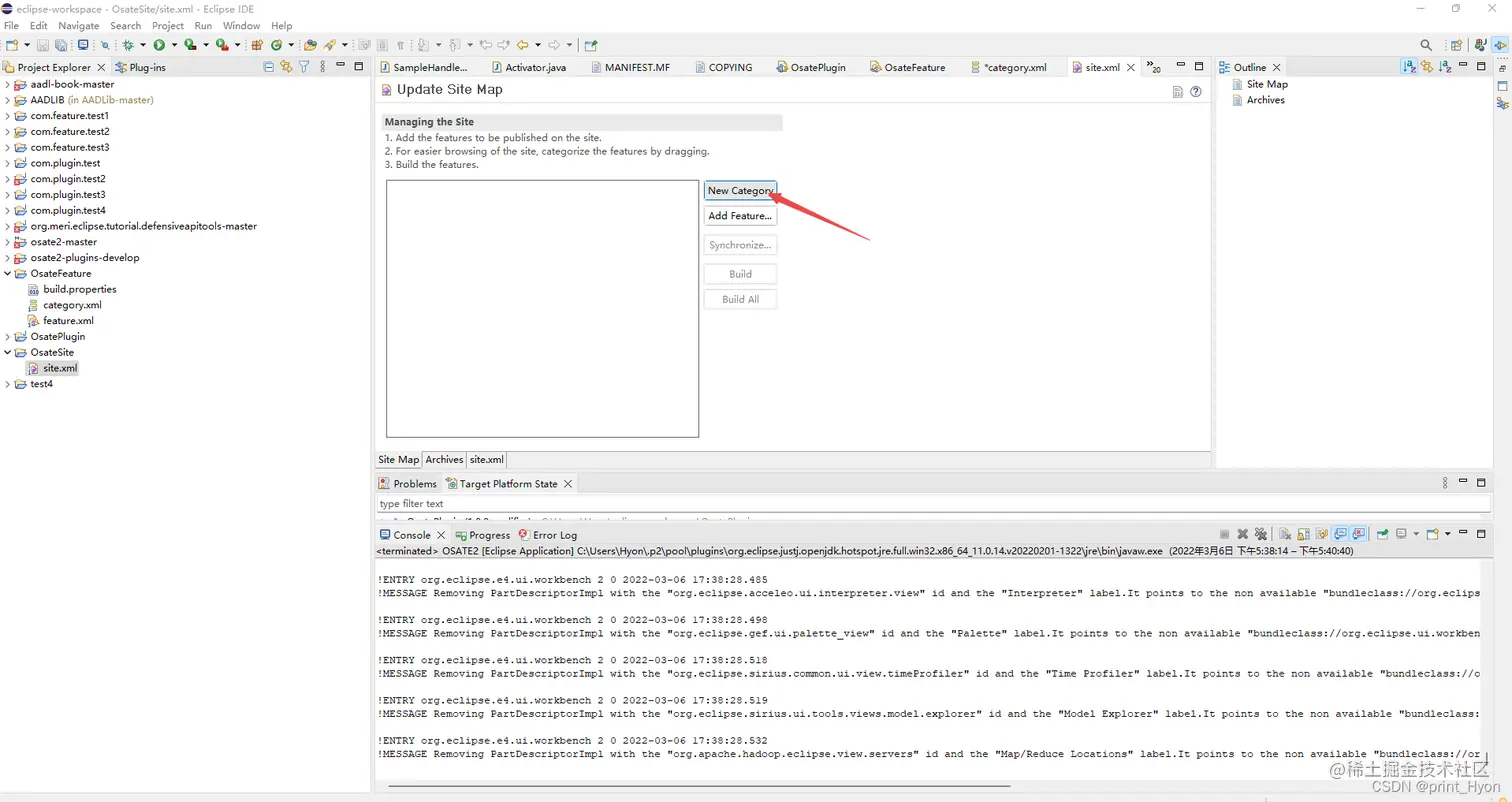Close the site.xml editor tab
The width and height of the screenshot is (1512, 802).
pos(1131,67)
